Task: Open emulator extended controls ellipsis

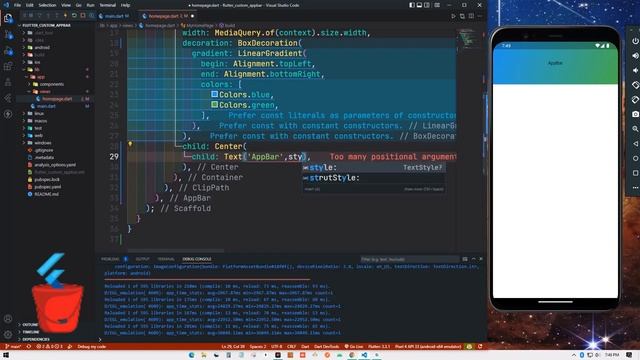Action: (x=635, y=188)
